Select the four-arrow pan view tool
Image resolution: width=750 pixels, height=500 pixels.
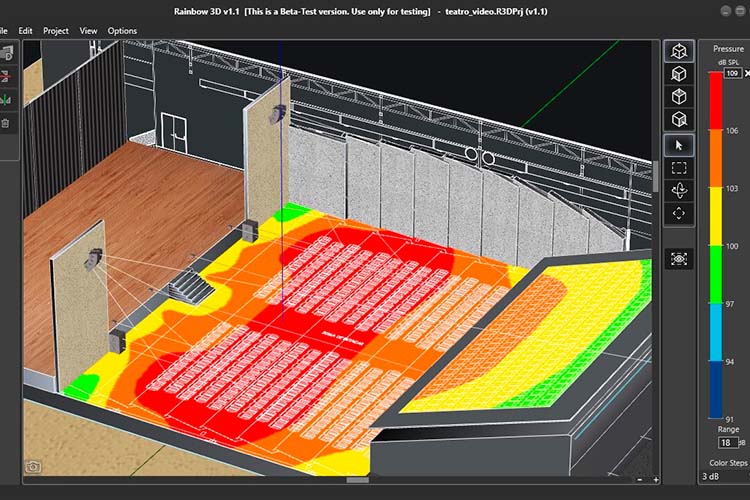(679, 213)
